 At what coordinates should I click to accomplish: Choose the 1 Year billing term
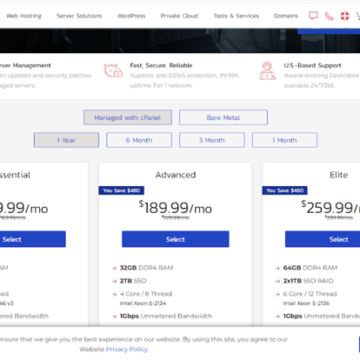[66, 140]
